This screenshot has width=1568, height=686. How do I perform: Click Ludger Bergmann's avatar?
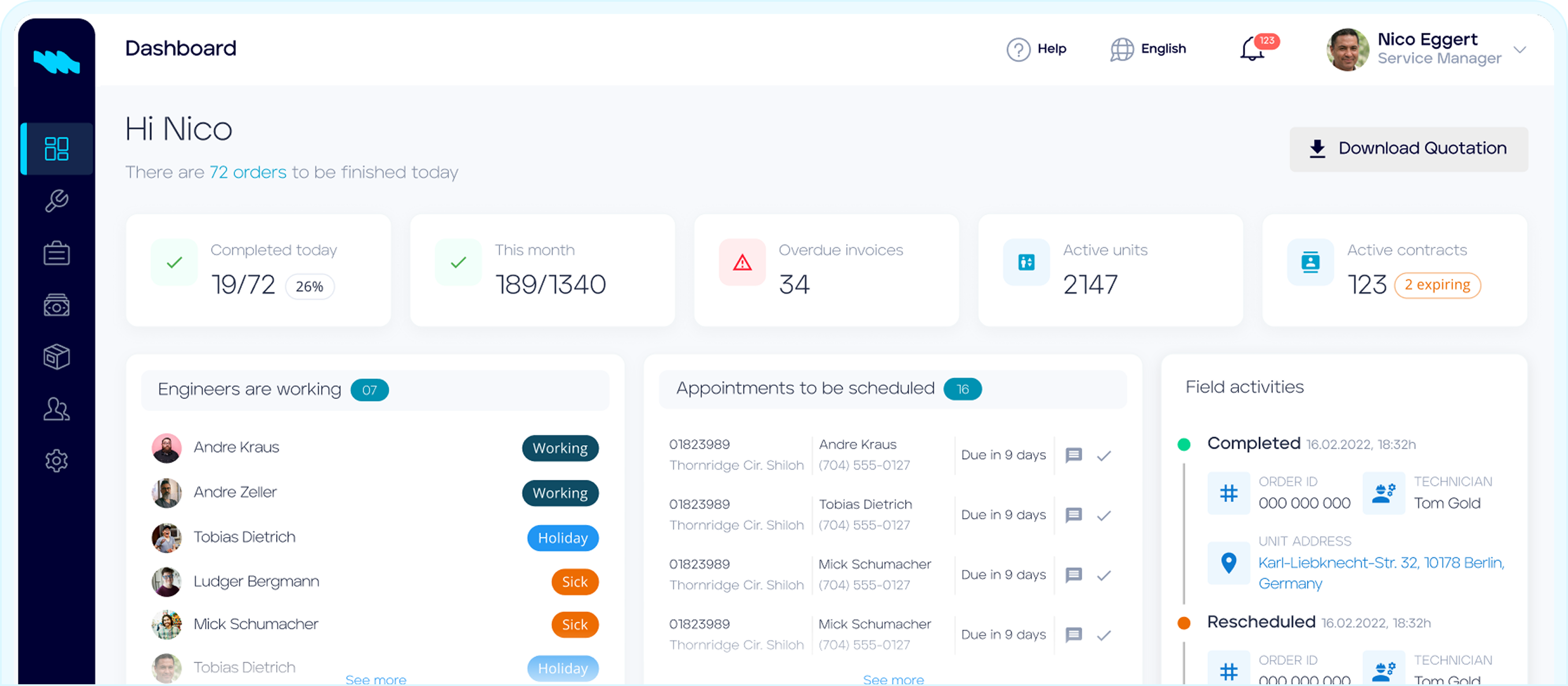(x=166, y=581)
